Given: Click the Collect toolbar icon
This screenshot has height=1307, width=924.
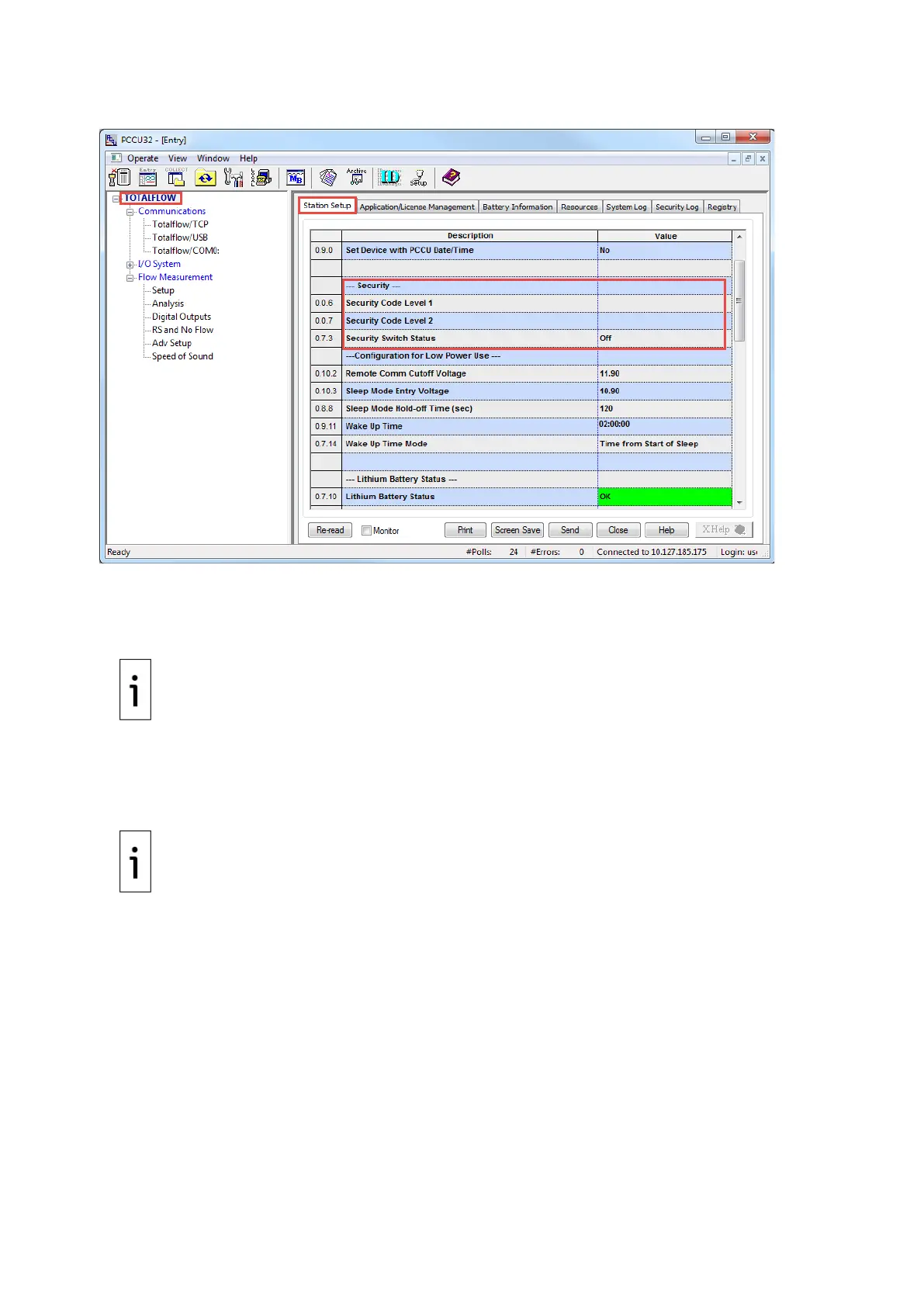Looking at the screenshot, I should pos(176,178).
